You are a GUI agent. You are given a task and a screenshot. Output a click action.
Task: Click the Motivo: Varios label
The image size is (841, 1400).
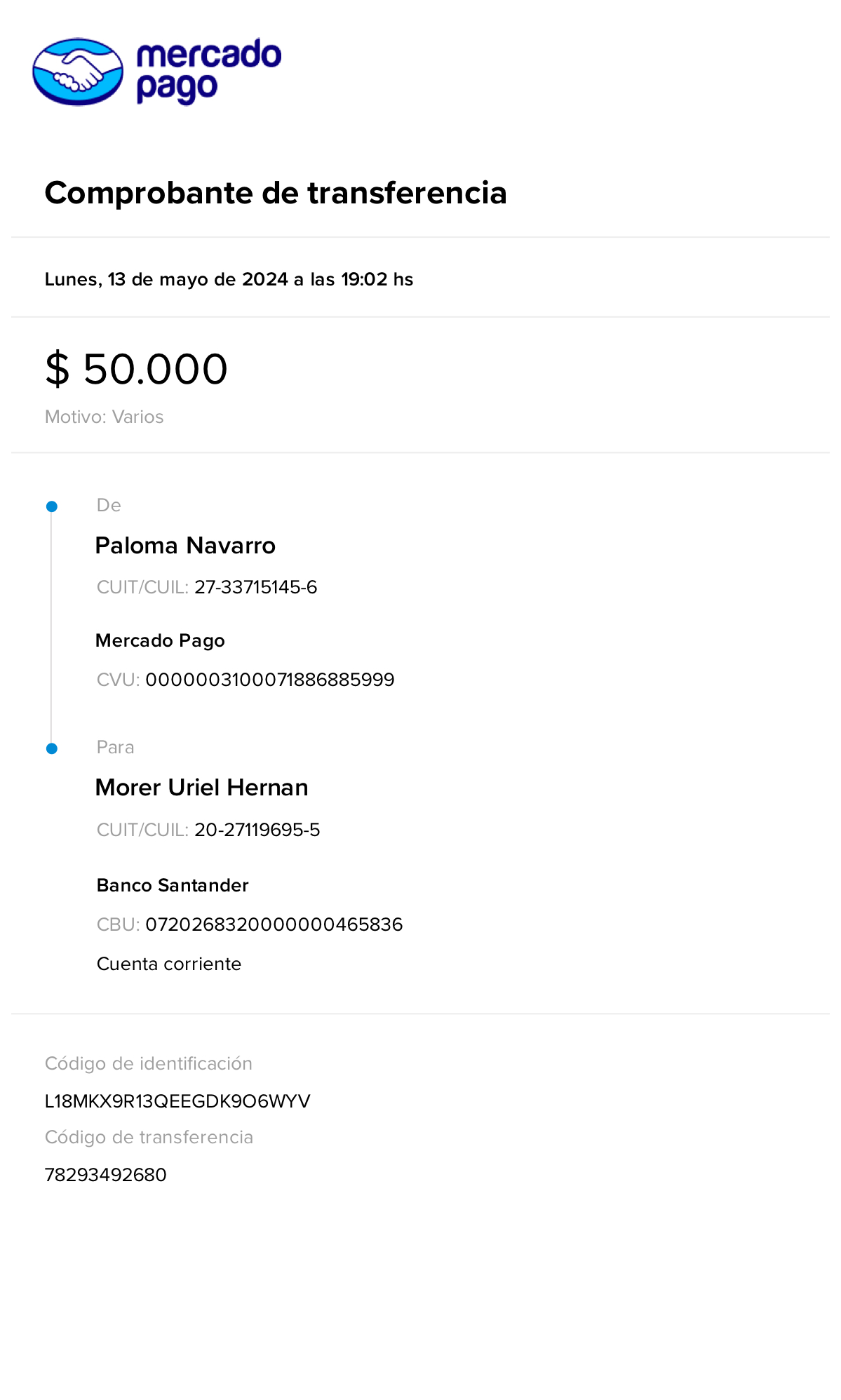point(105,417)
